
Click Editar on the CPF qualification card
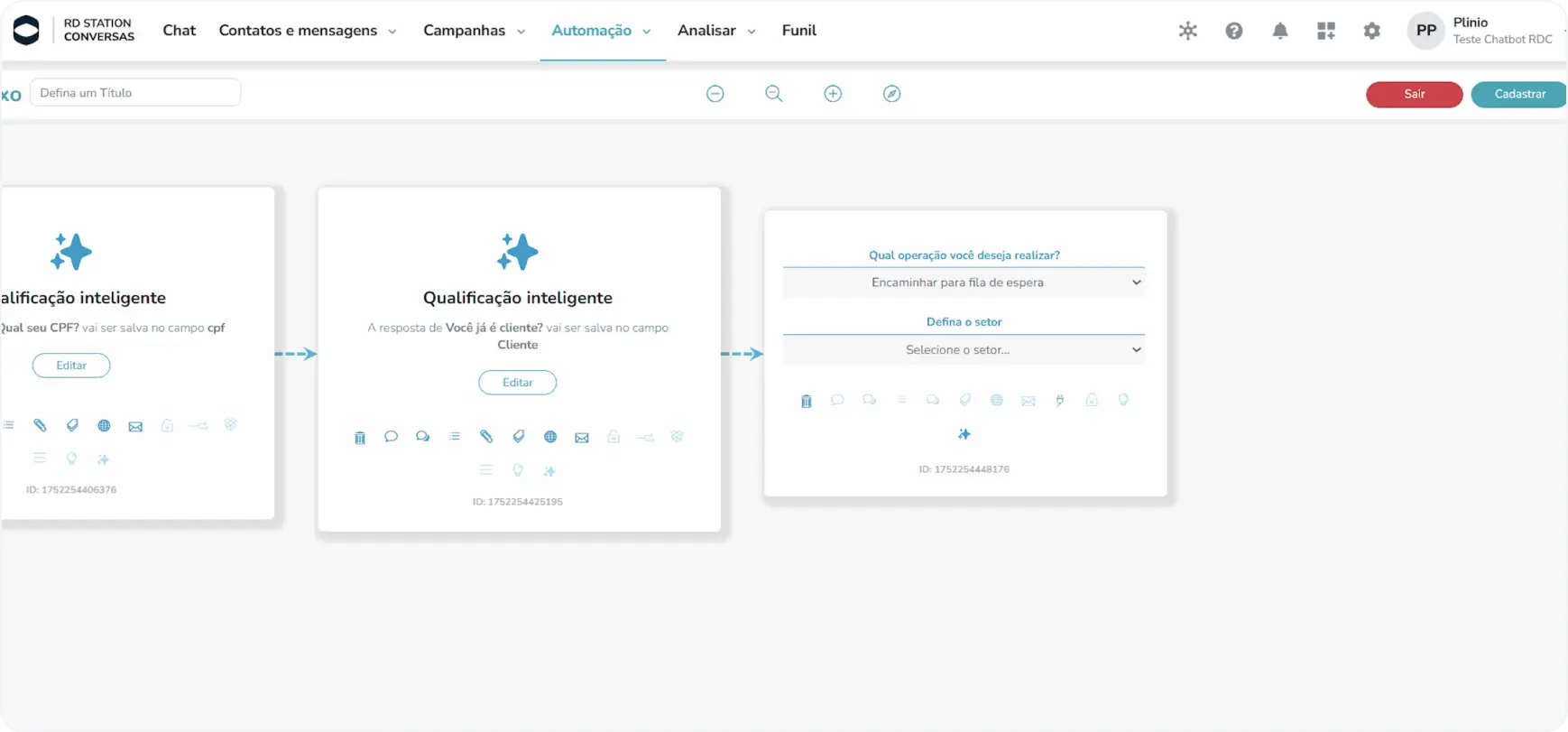[71, 366]
